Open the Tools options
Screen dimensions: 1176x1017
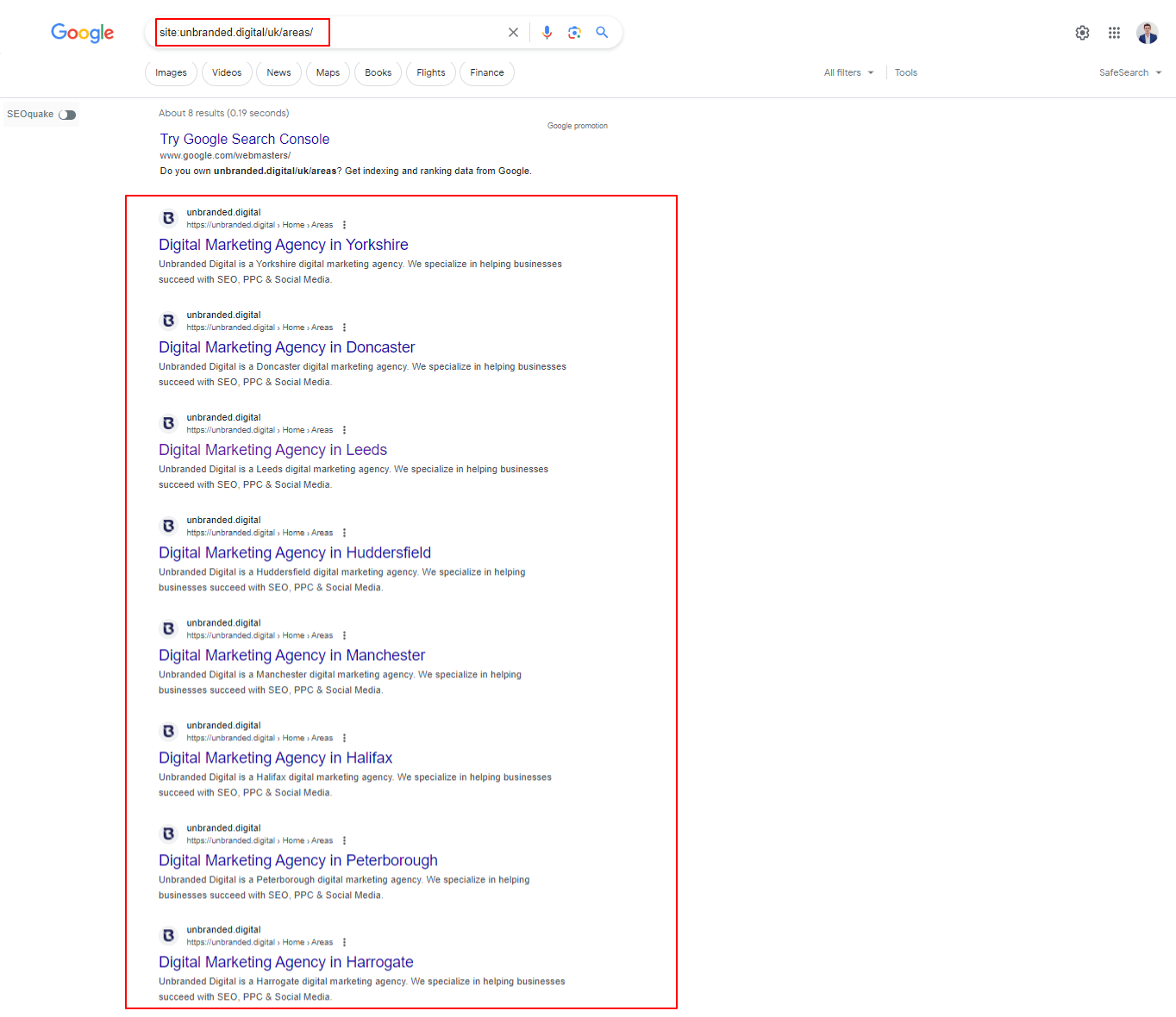pyautogui.click(x=906, y=72)
